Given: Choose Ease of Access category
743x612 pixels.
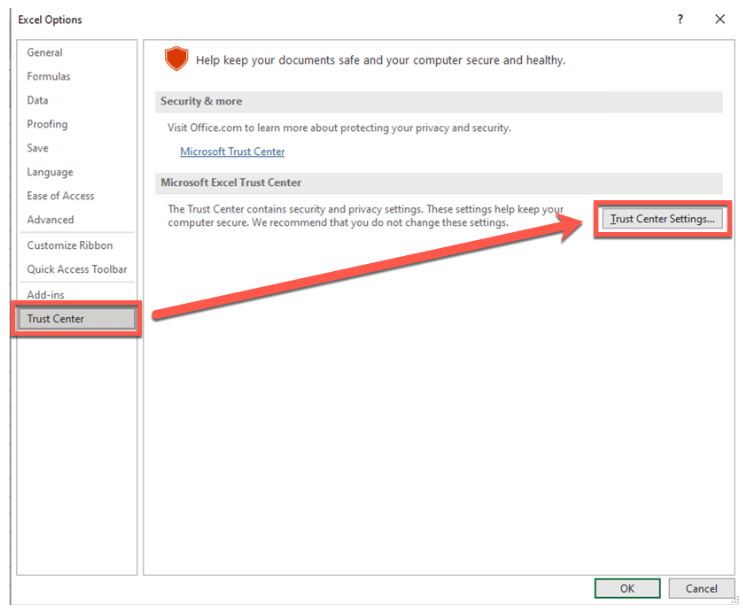Looking at the screenshot, I should click(60, 196).
